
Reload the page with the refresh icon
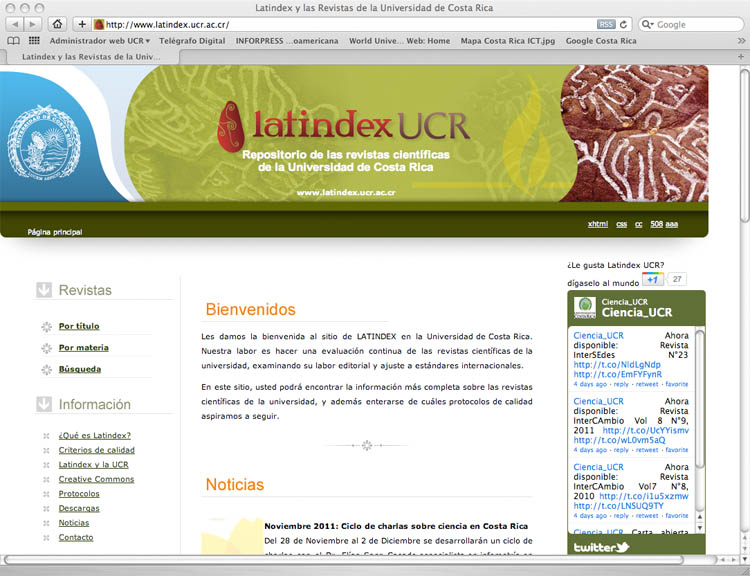pos(623,24)
